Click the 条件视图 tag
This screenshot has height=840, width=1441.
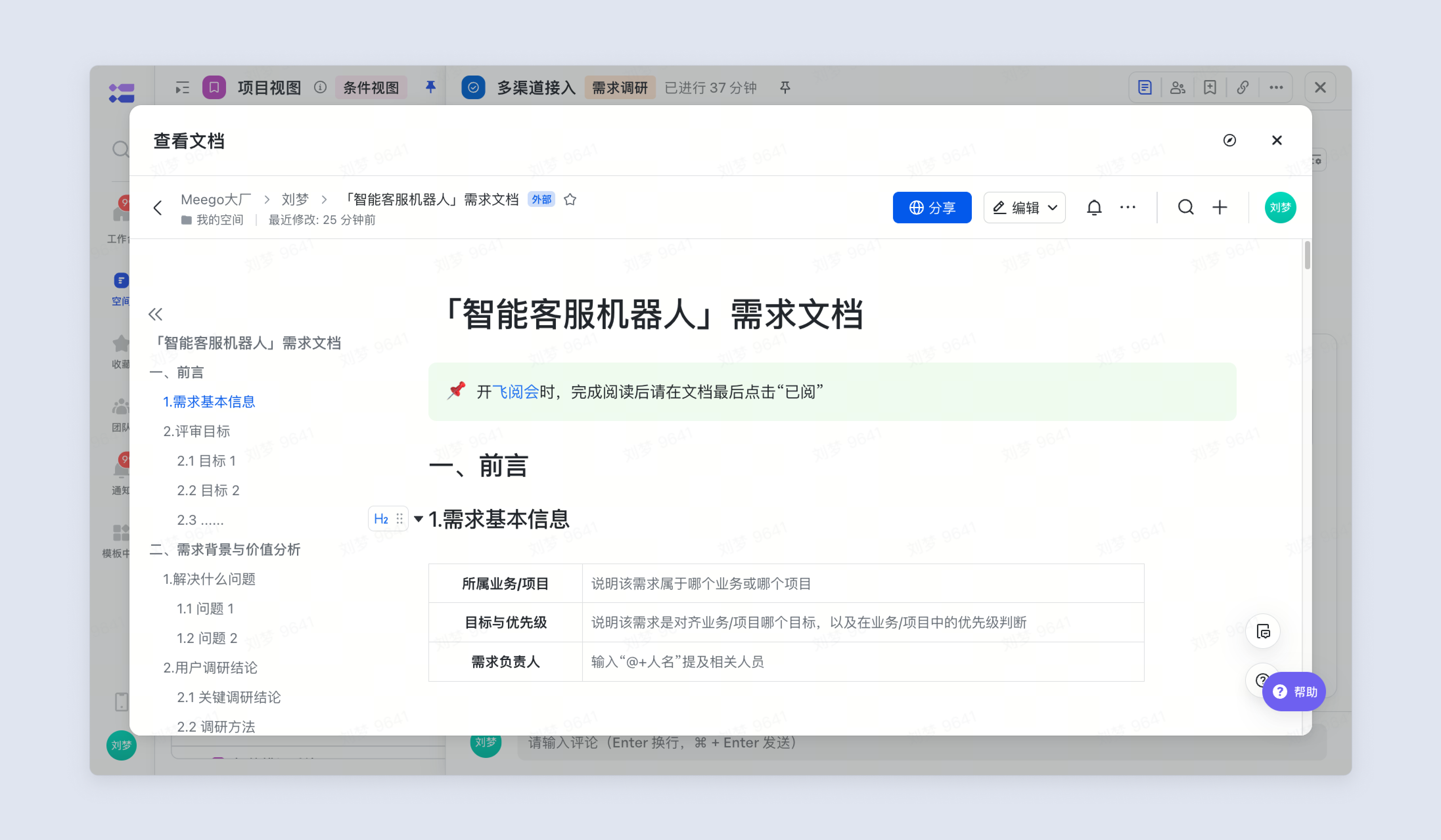coord(371,87)
